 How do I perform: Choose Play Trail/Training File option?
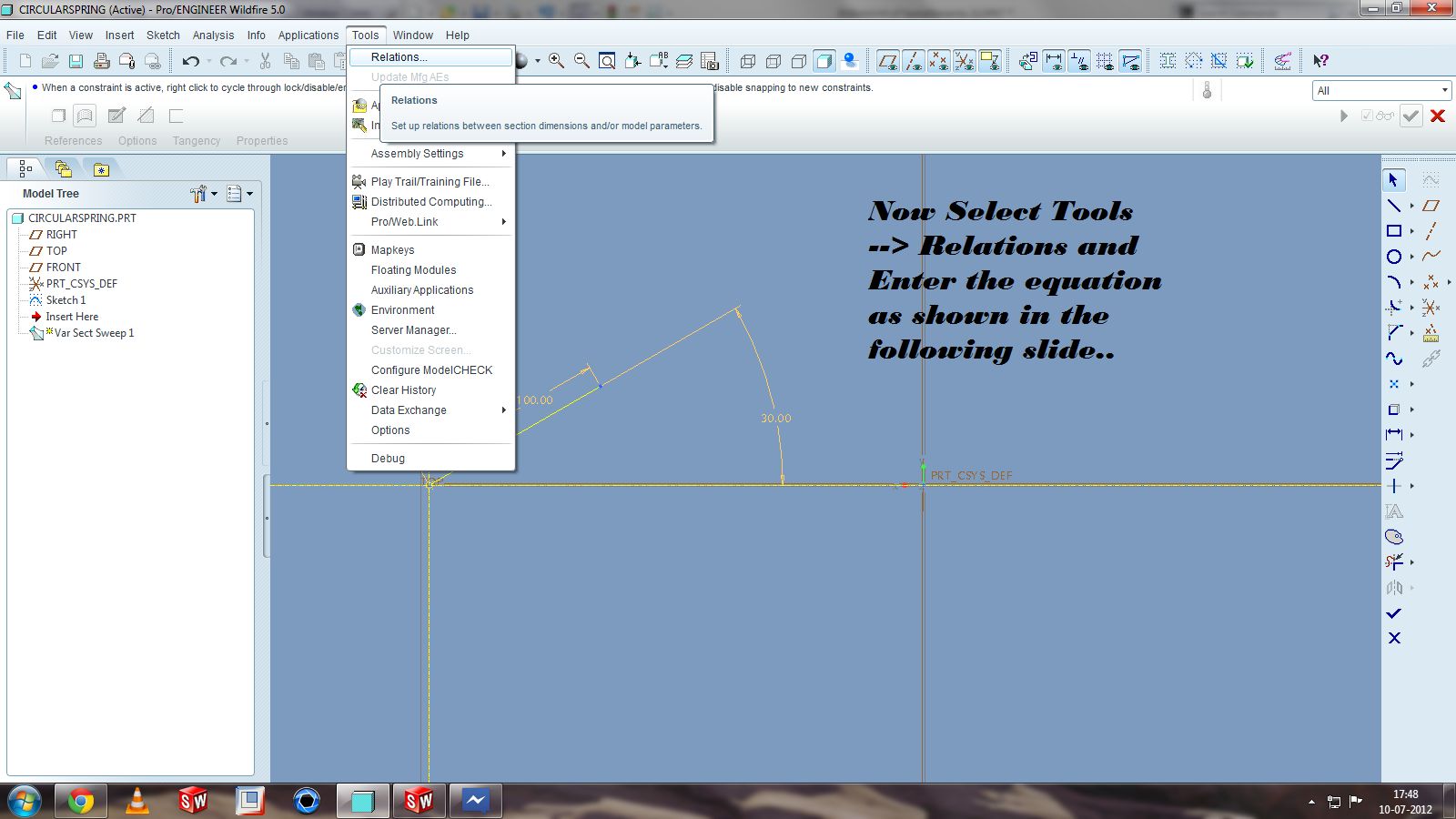(431, 182)
